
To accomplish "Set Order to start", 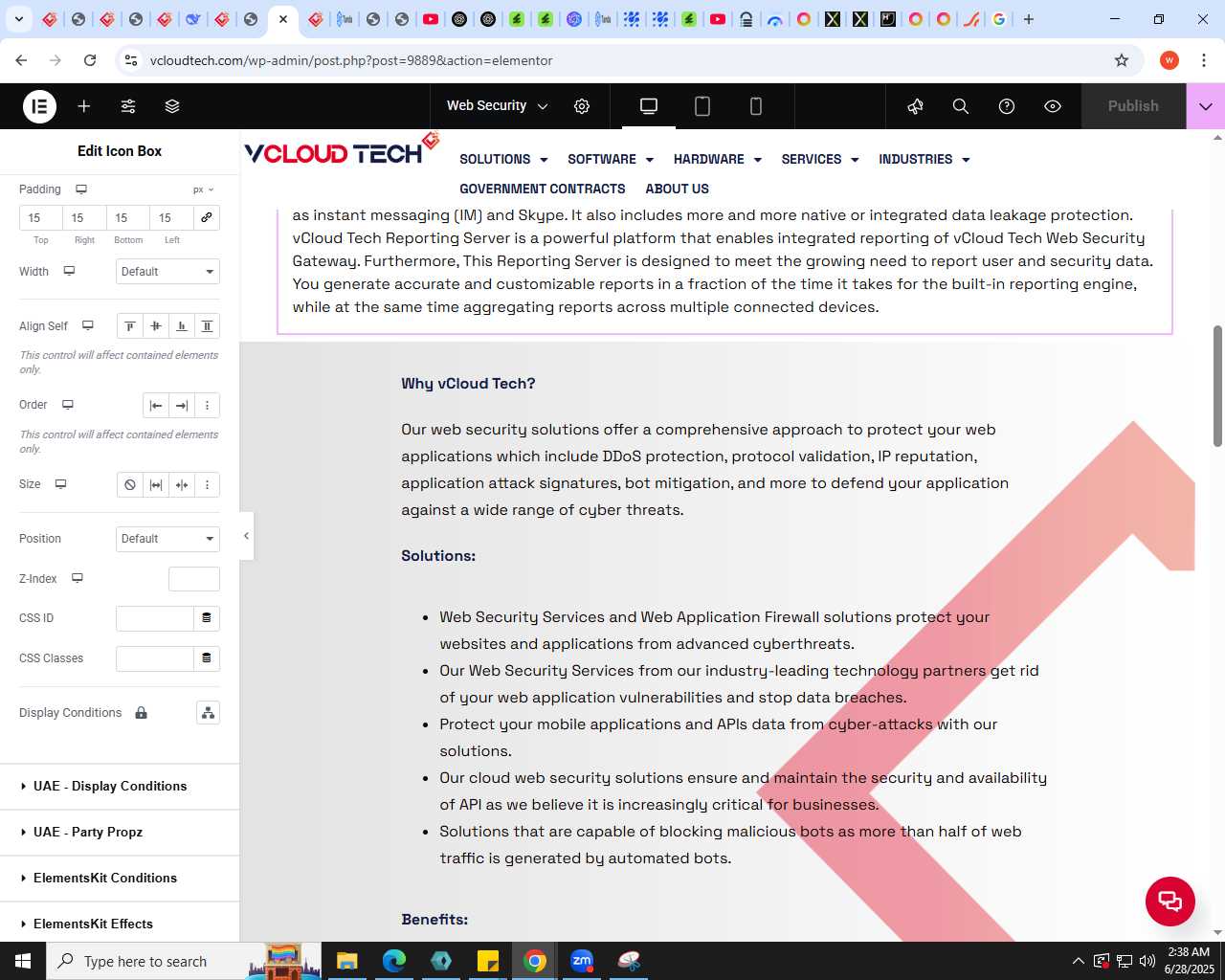I will click(x=156, y=406).
